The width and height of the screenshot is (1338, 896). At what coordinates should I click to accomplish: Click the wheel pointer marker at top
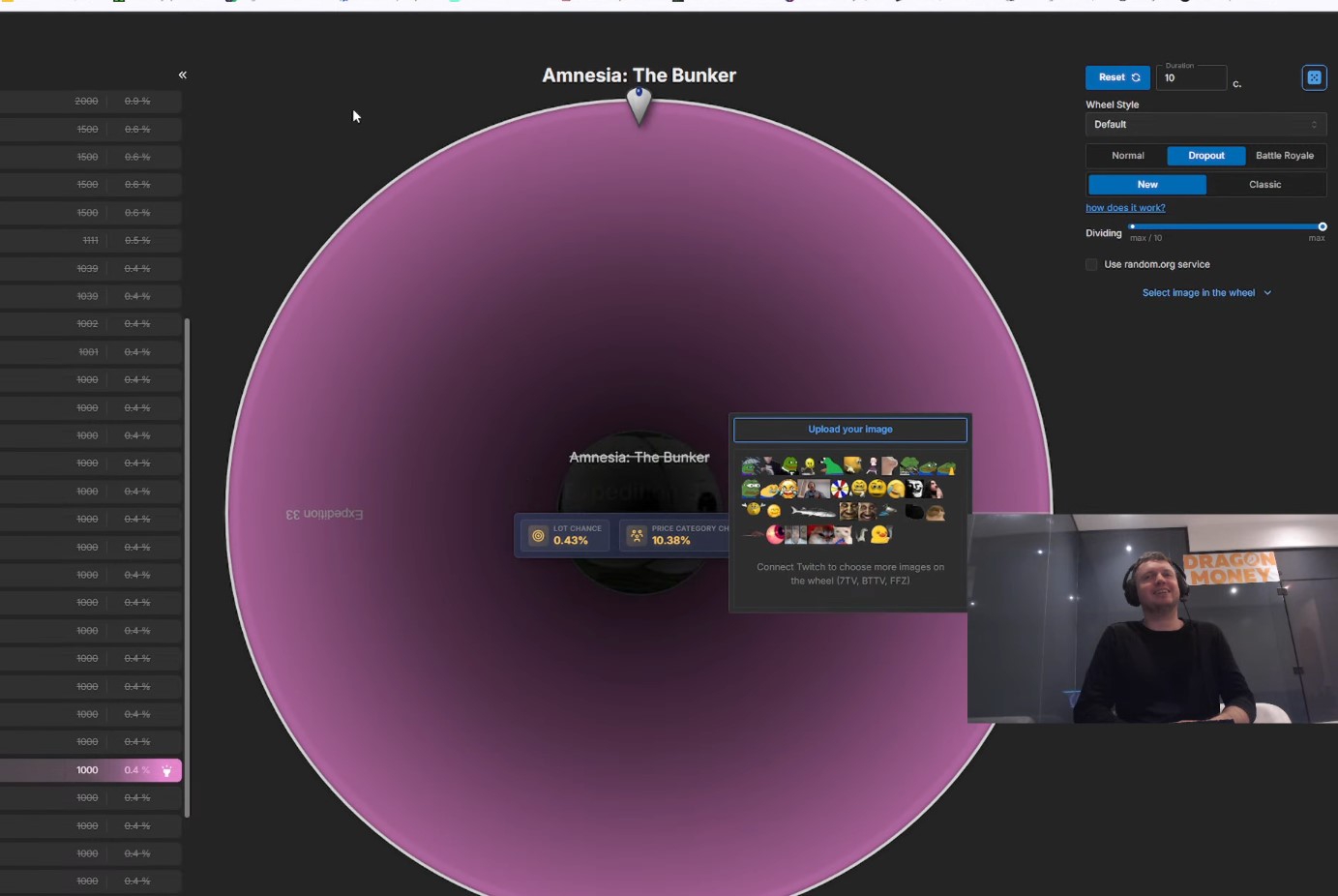click(x=639, y=105)
